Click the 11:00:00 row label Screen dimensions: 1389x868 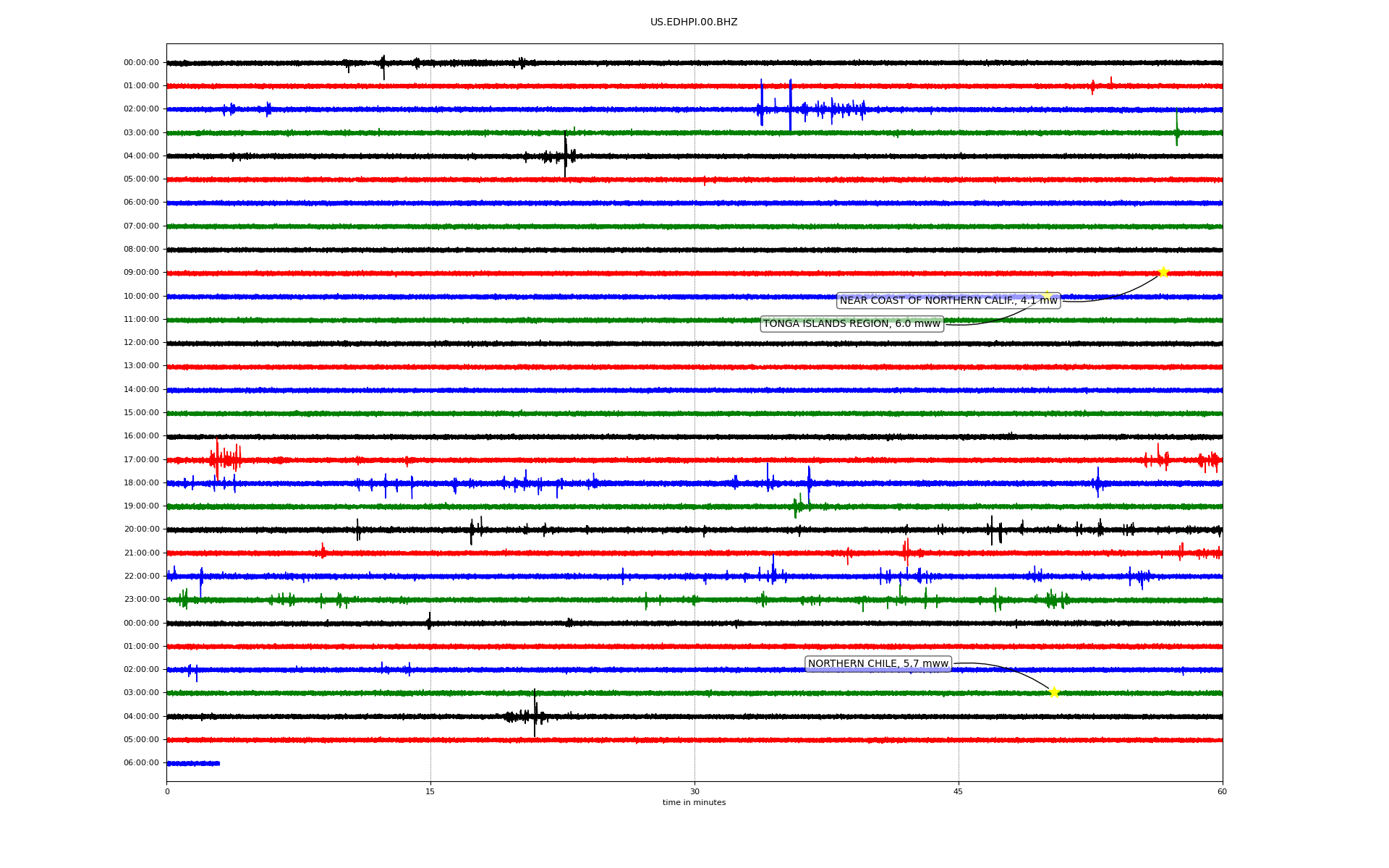(x=141, y=320)
